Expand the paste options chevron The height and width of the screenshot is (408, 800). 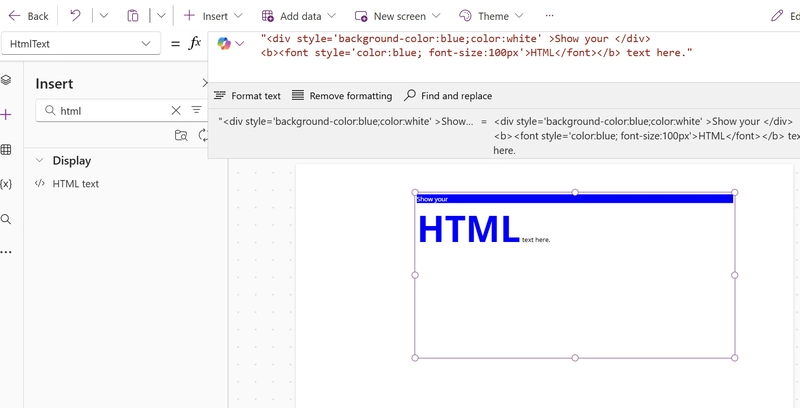pos(161,16)
